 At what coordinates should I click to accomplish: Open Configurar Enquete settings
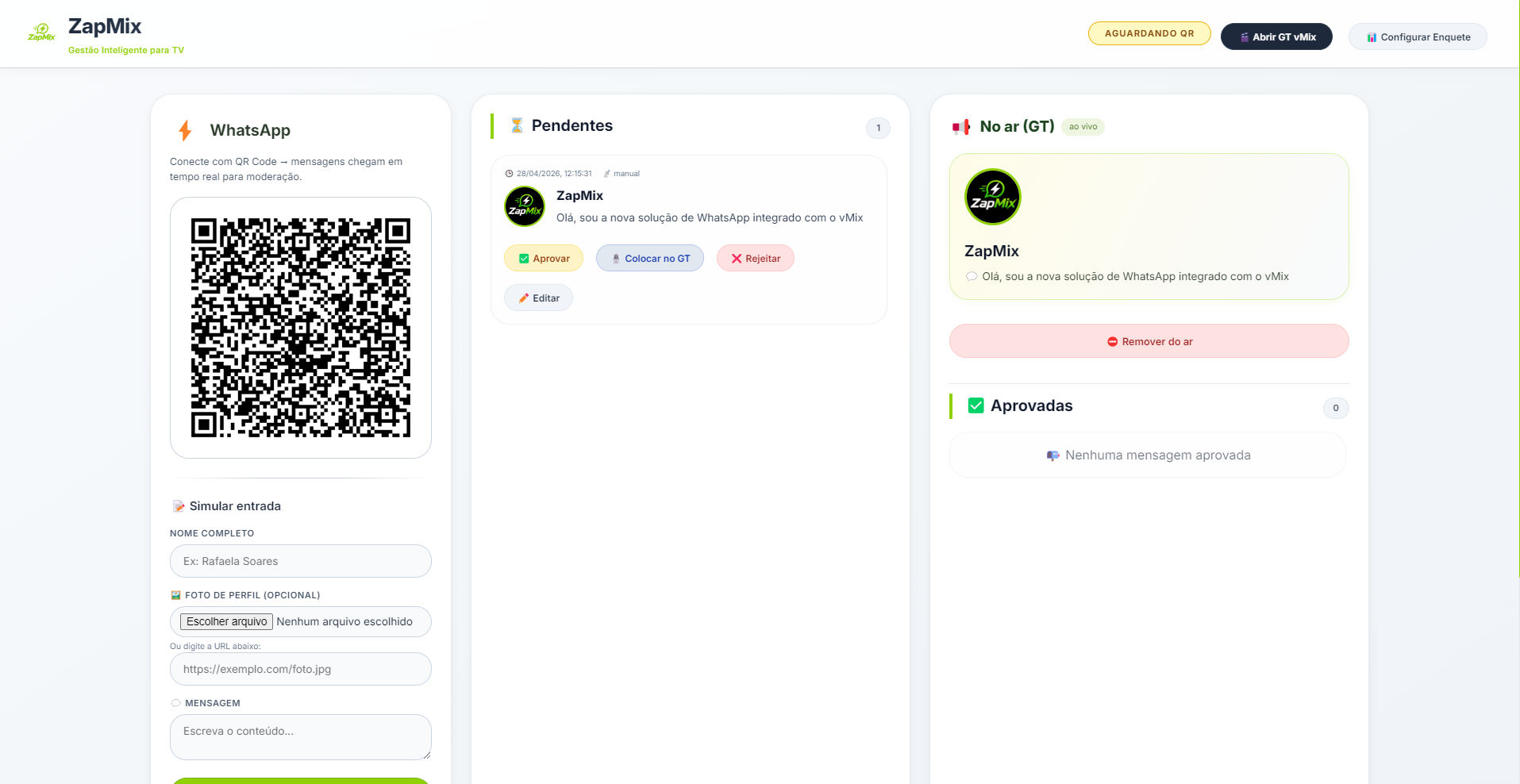[x=1418, y=37]
